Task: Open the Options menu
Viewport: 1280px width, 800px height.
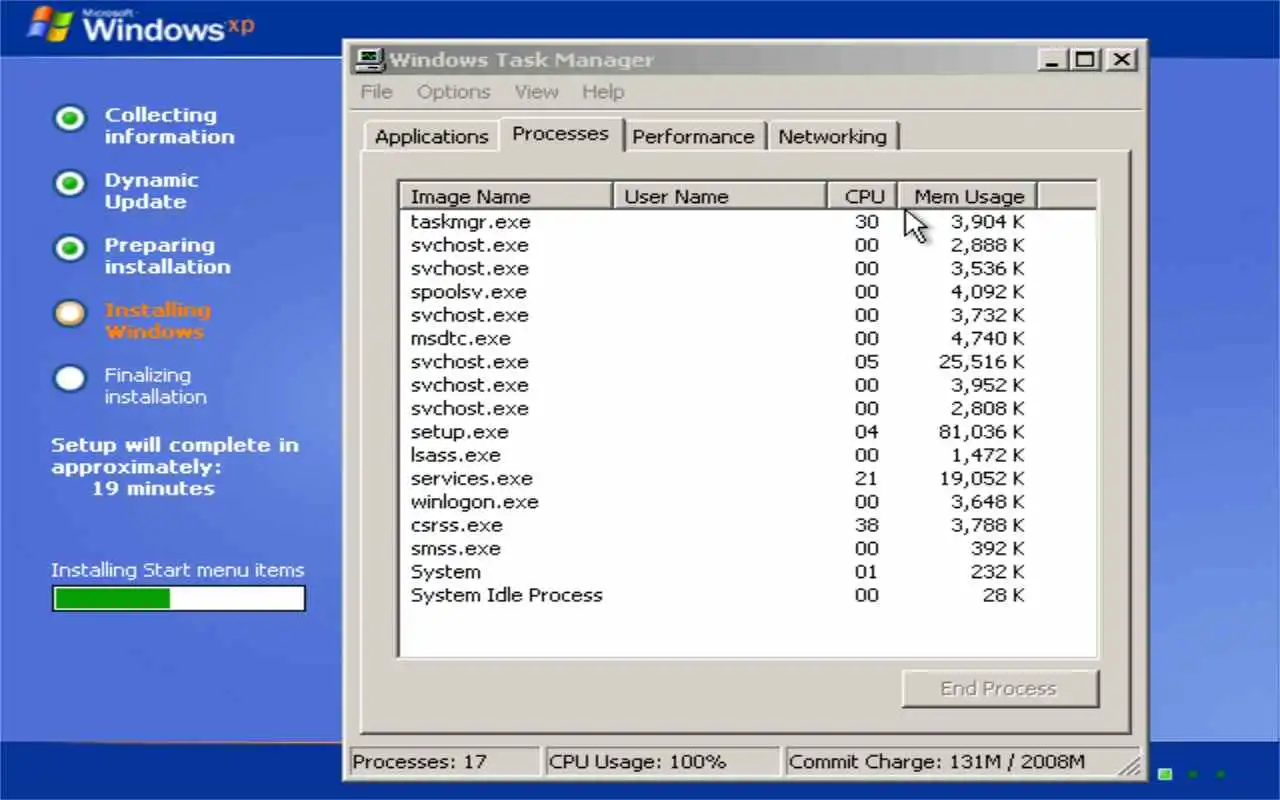Action: (x=453, y=92)
